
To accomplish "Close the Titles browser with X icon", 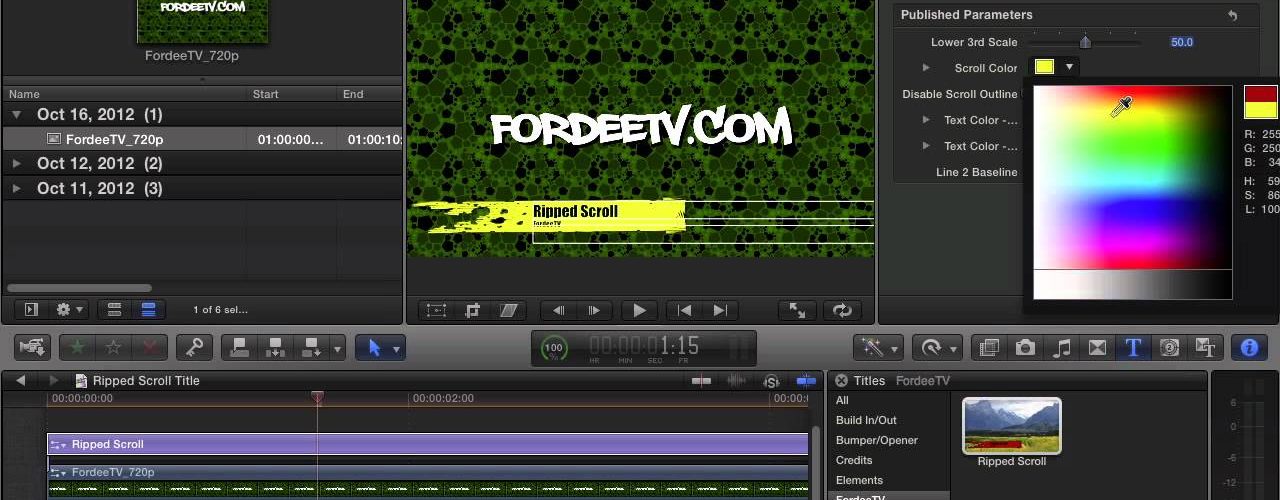I will click(842, 381).
